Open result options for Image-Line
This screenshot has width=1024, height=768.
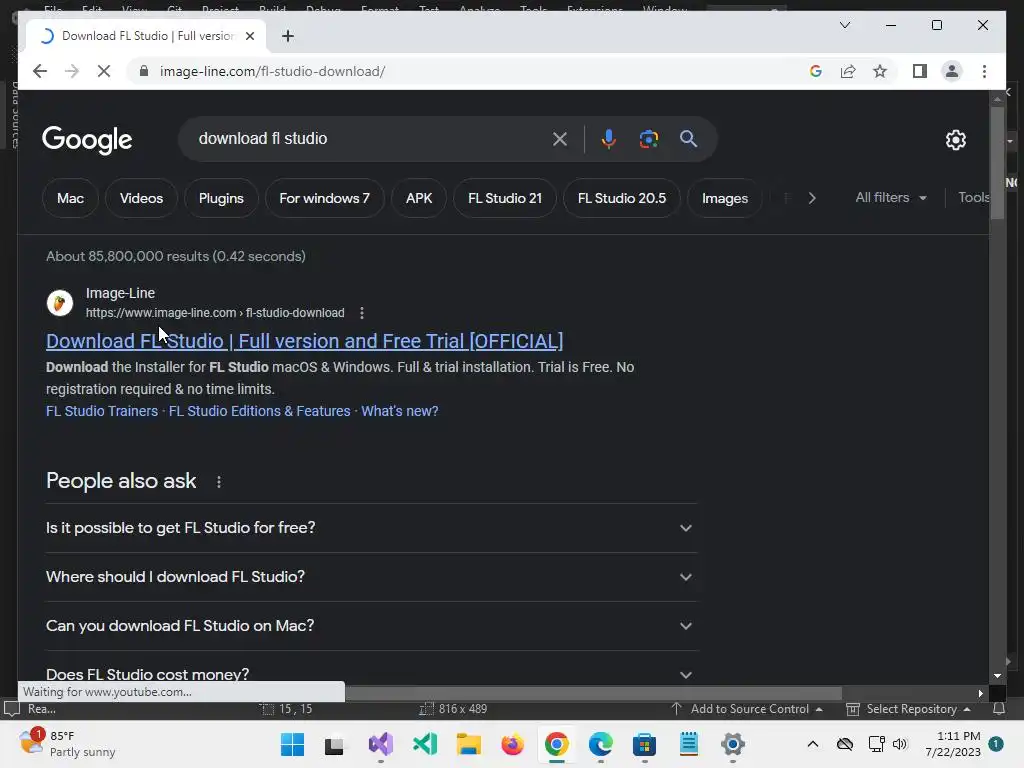point(362,313)
